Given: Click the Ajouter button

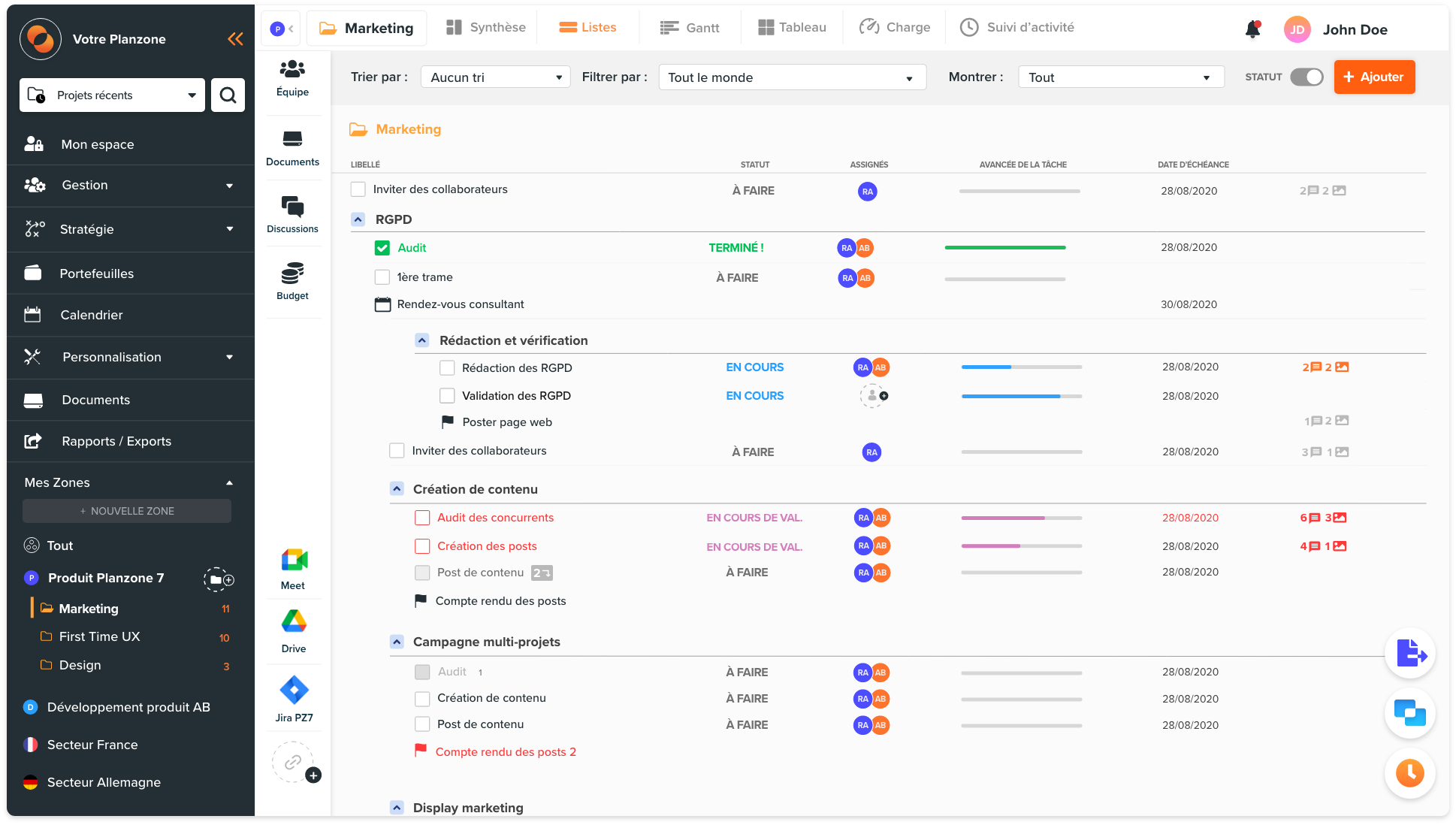Looking at the screenshot, I should coord(1375,77).
